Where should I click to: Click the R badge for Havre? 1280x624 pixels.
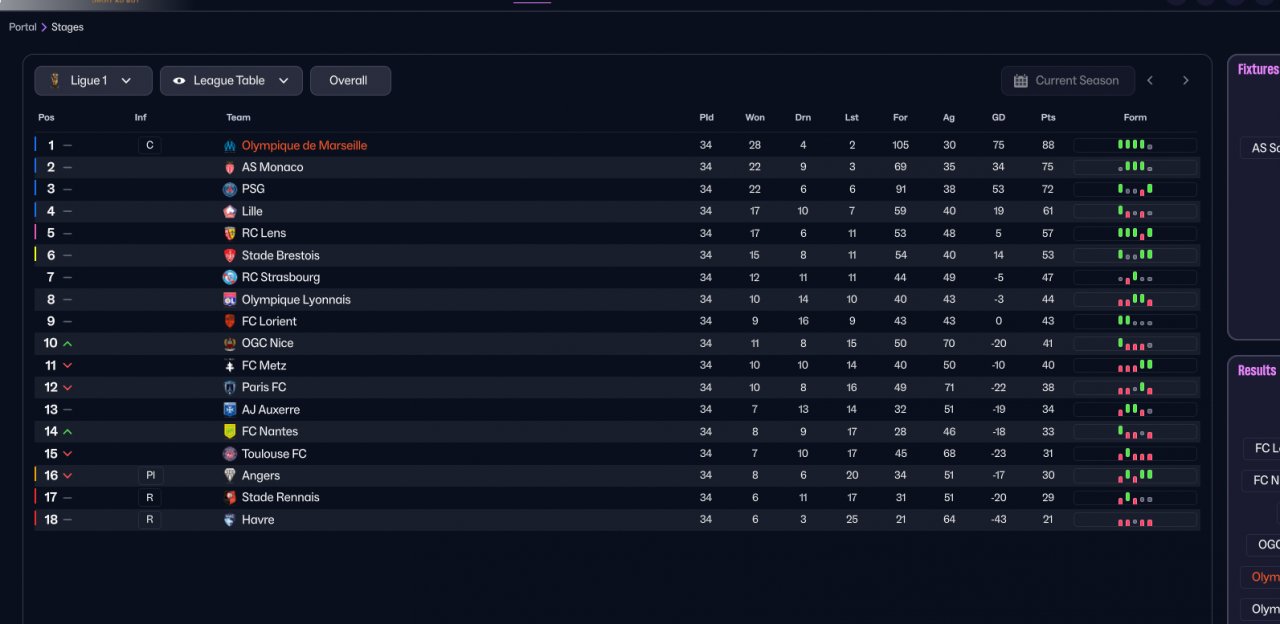tap(150, 520)
